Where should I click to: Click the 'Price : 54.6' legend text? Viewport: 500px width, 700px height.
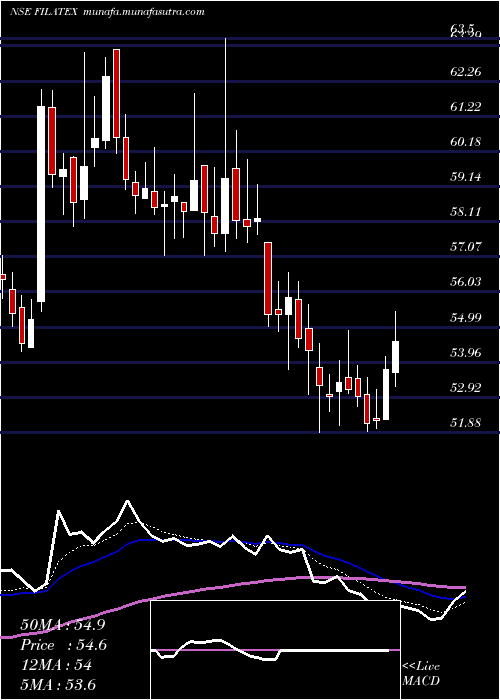click(x=63, y=645)
